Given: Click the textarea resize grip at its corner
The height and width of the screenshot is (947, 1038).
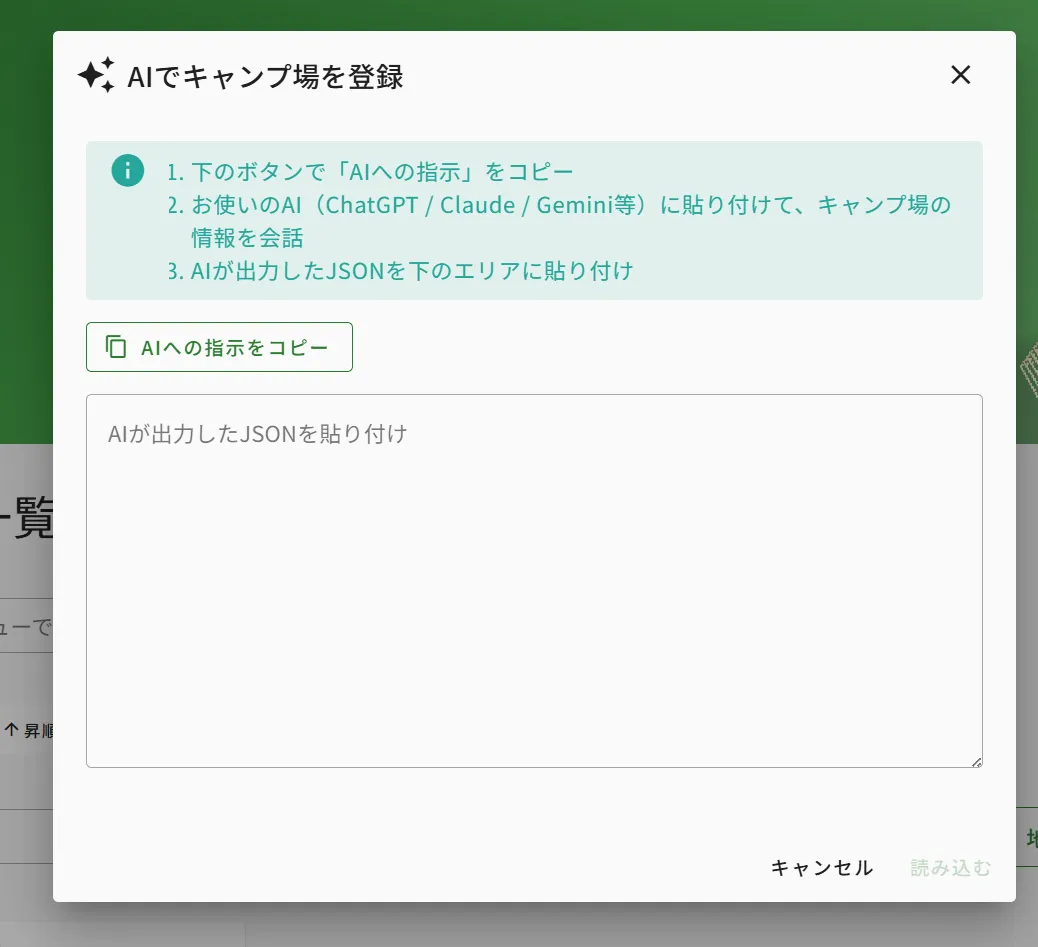Looking at the screenshot, I should 976,761.
